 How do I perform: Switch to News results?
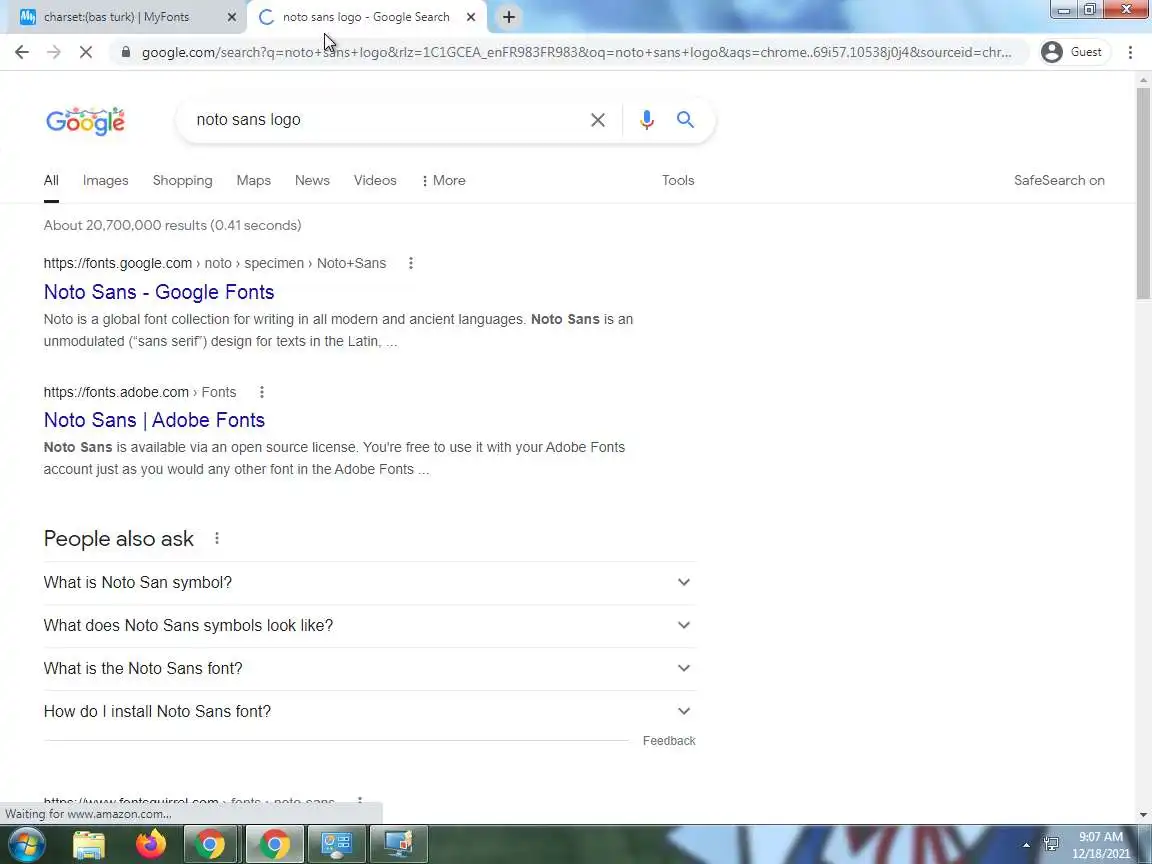pos(312,181)
